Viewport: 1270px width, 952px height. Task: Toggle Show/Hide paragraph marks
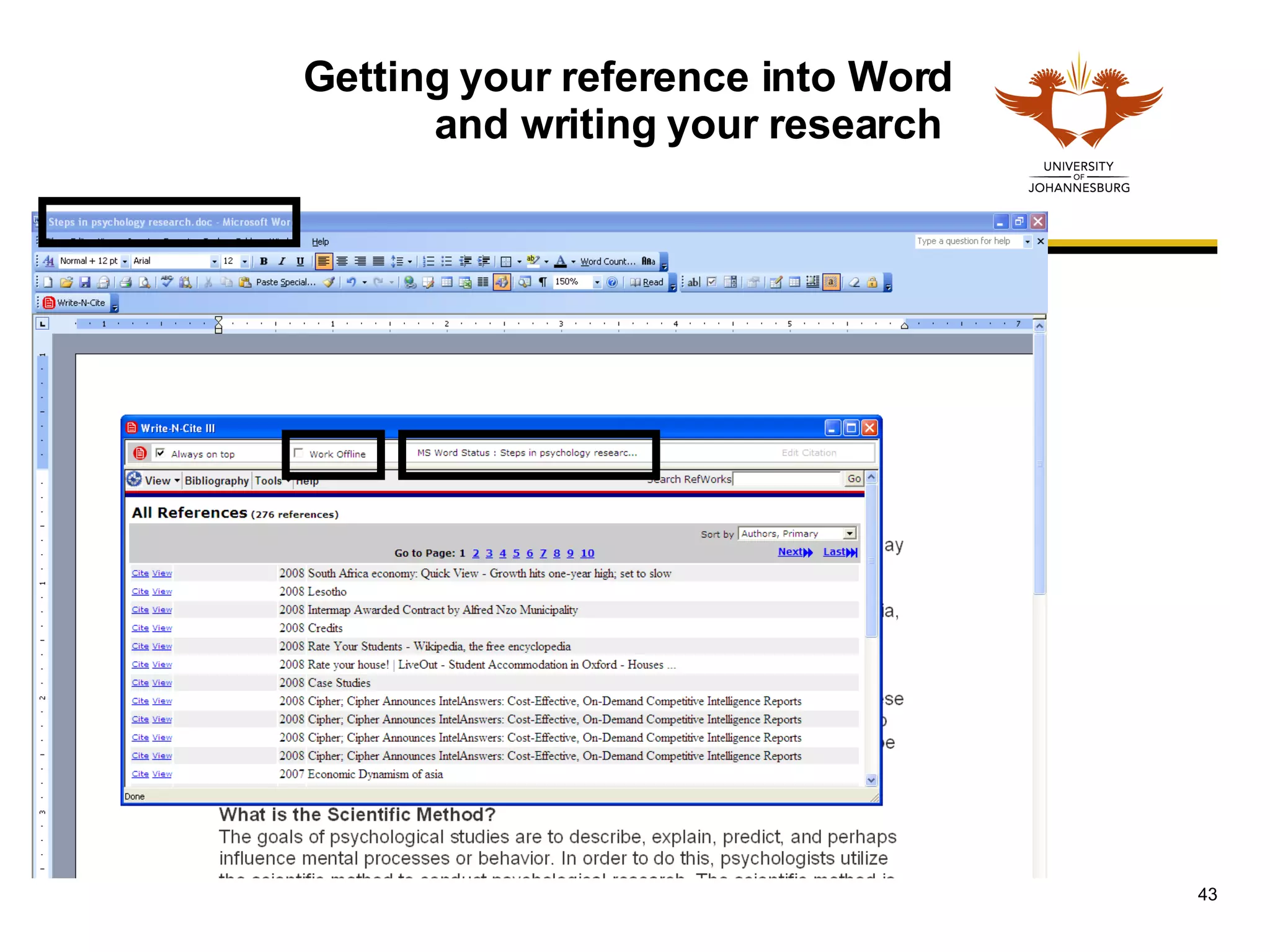(543, 283)
